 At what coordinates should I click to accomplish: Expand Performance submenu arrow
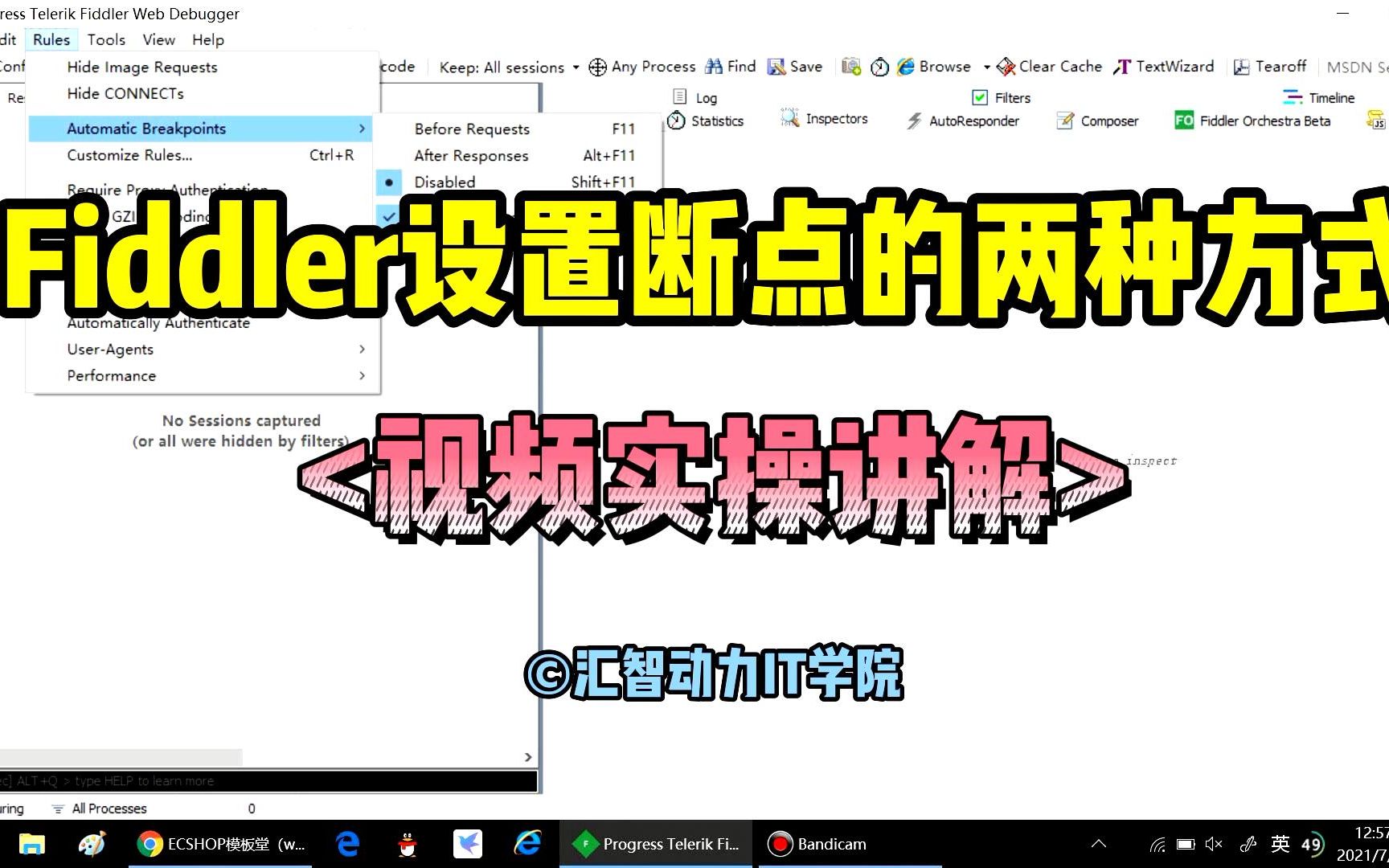(x=362, y=375)
